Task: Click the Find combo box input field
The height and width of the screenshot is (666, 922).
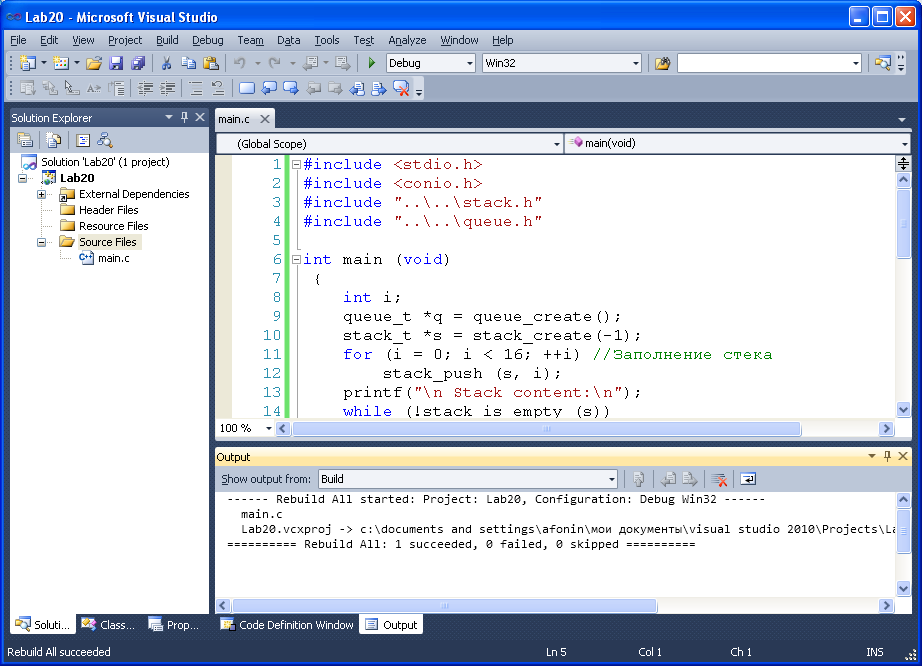Action: [764, 63]
